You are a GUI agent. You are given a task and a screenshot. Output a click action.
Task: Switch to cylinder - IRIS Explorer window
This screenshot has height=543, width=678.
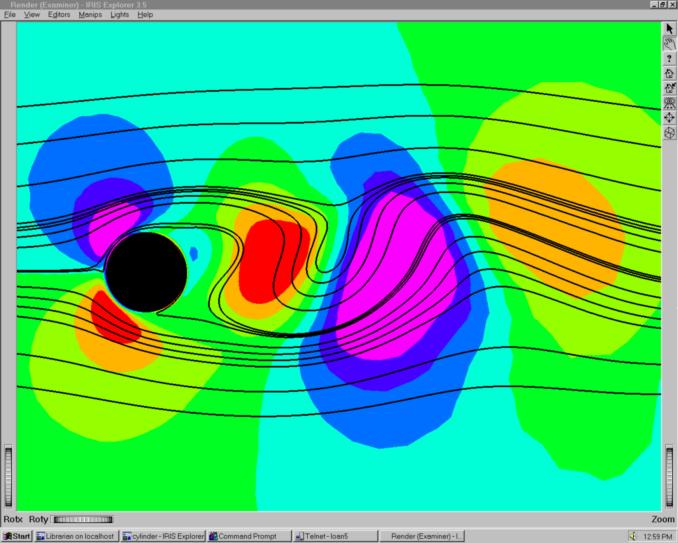click(163, 536)
